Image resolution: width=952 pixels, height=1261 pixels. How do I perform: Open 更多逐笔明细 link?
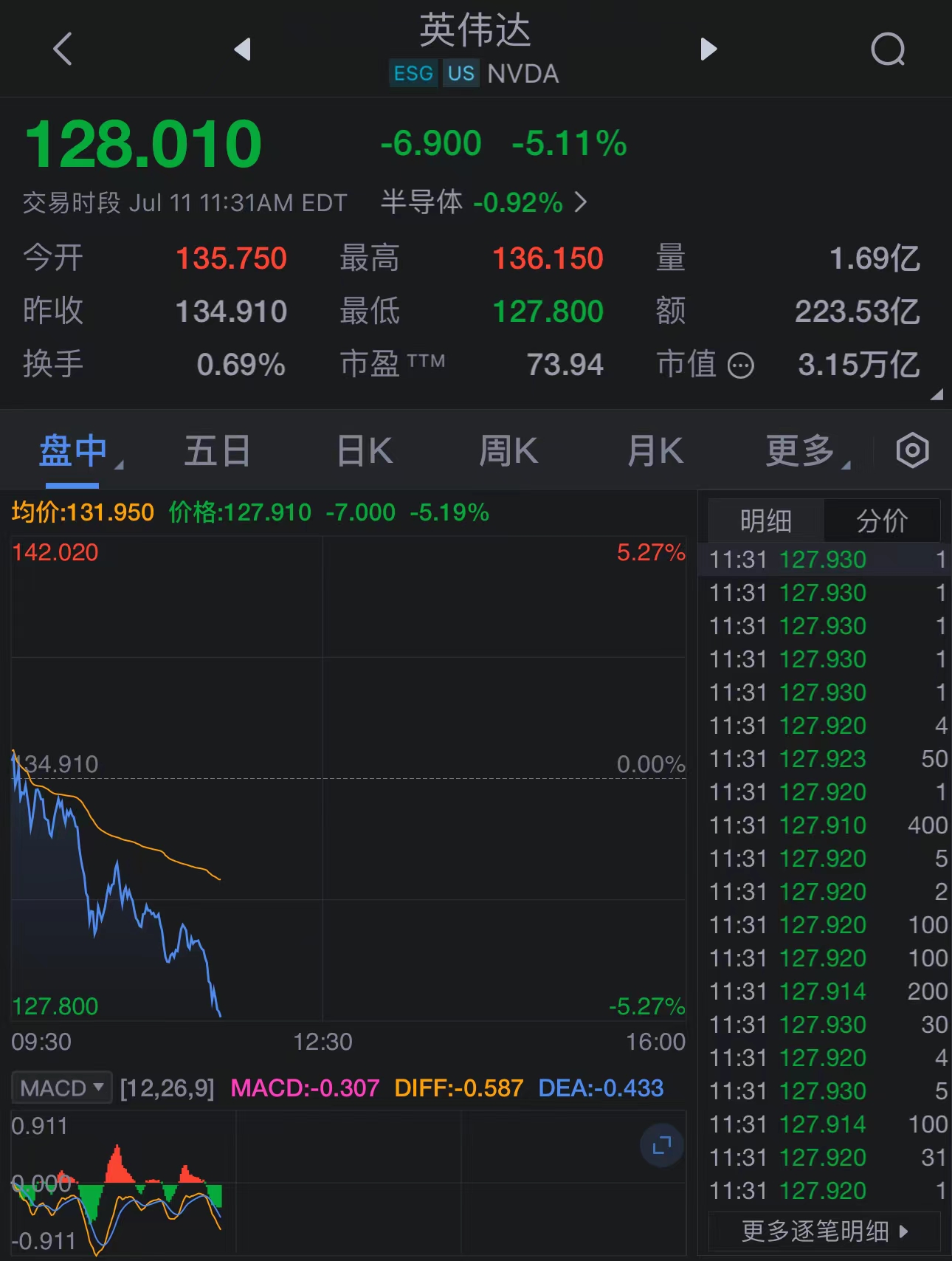click(824, 1231)
